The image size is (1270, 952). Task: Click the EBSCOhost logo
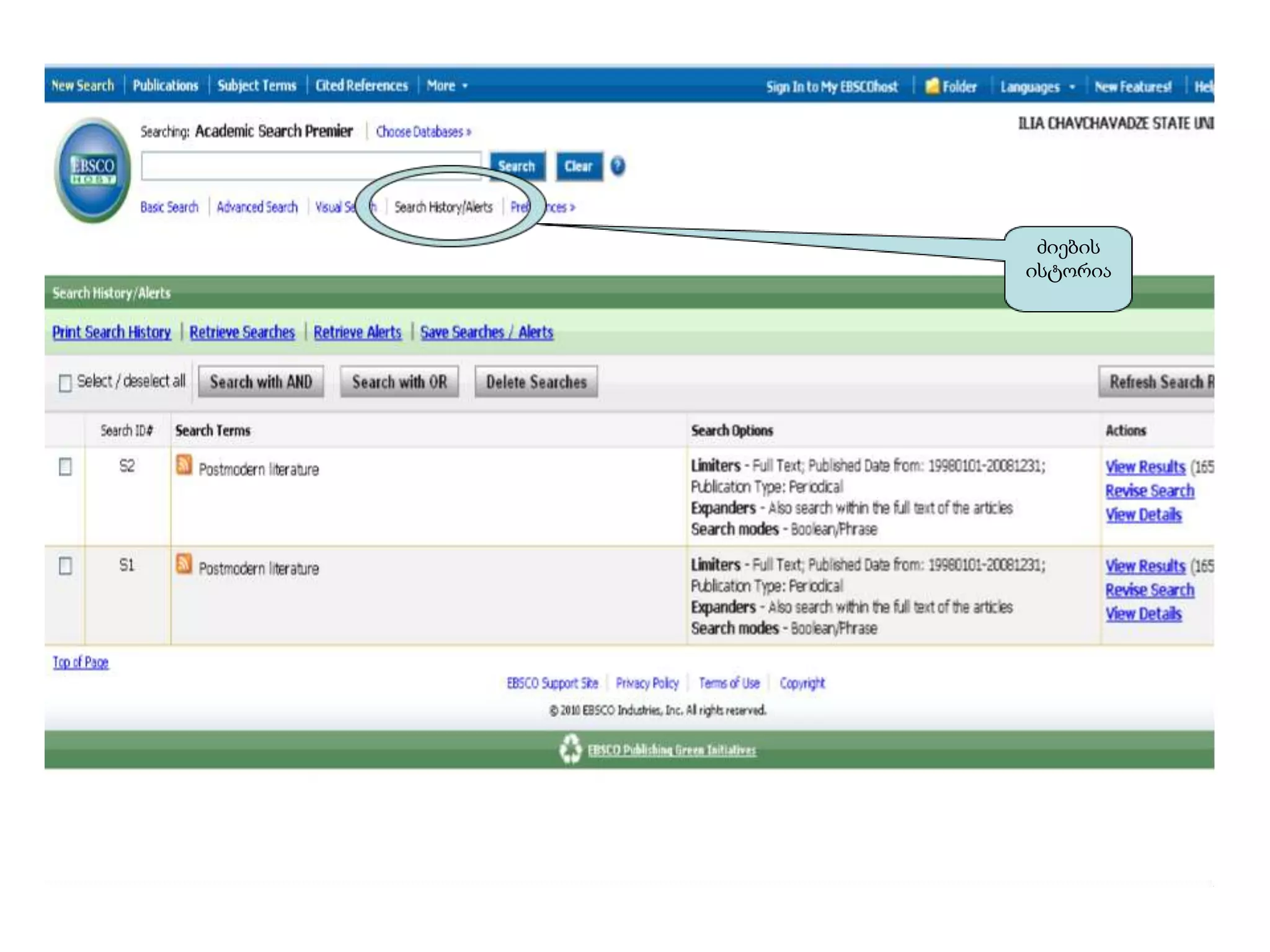pos(93,170)
